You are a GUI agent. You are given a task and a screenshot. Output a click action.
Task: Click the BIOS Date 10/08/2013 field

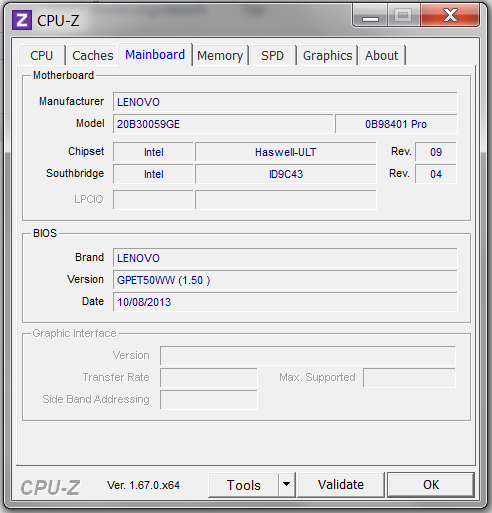pos(285,302)
